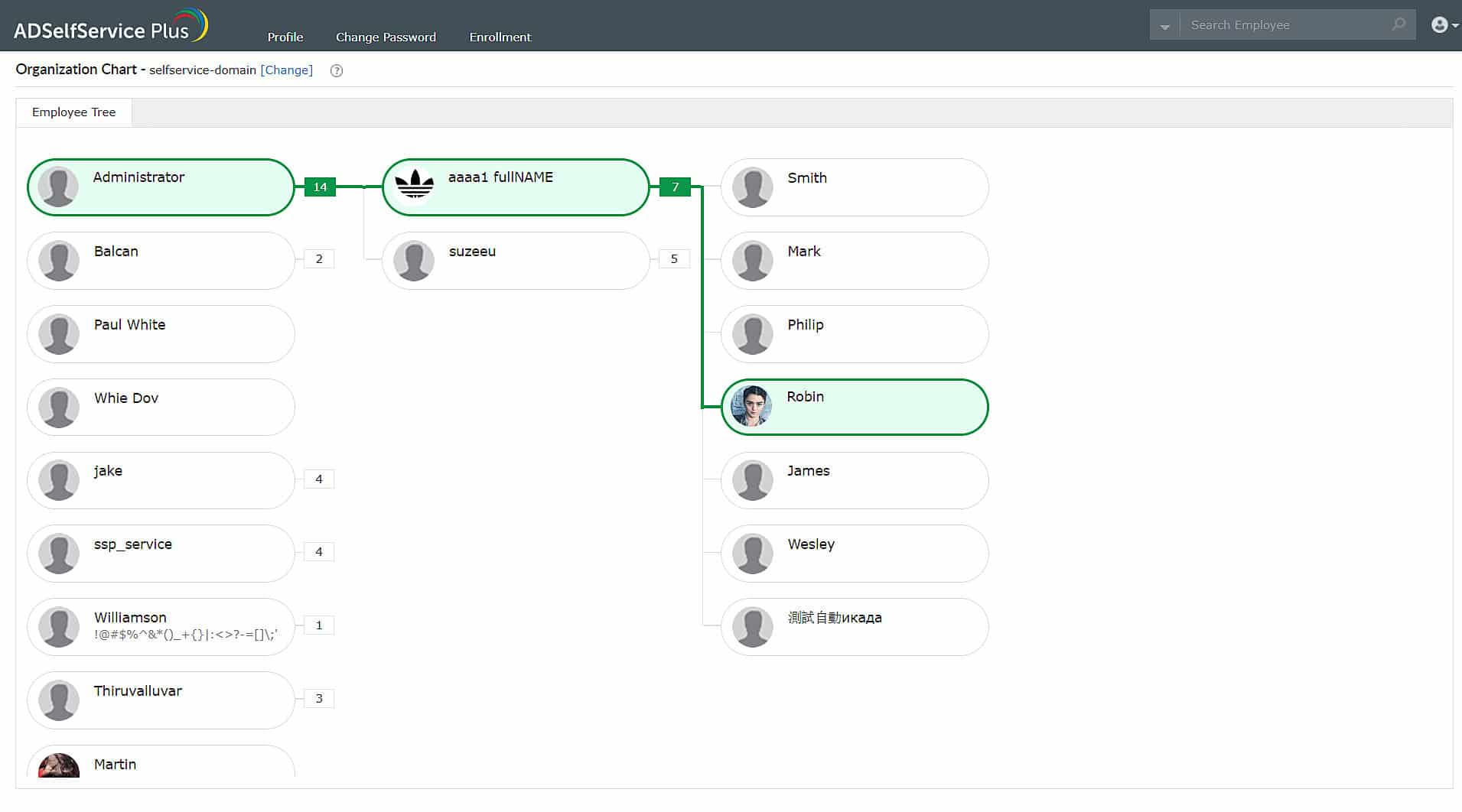This screenshot has height=812, width=1462.
Task: Open the user account menu icon
Action: pos(1440,24)
